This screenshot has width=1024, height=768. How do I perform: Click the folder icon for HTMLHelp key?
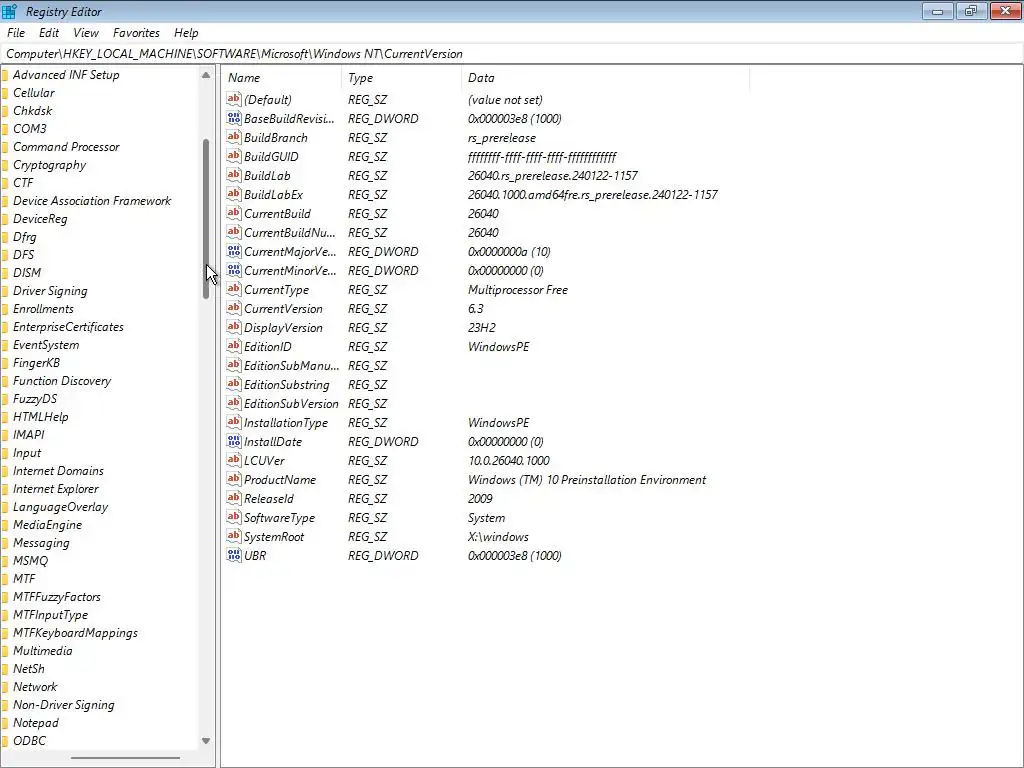pyautogui.click(x=5, y=417)
